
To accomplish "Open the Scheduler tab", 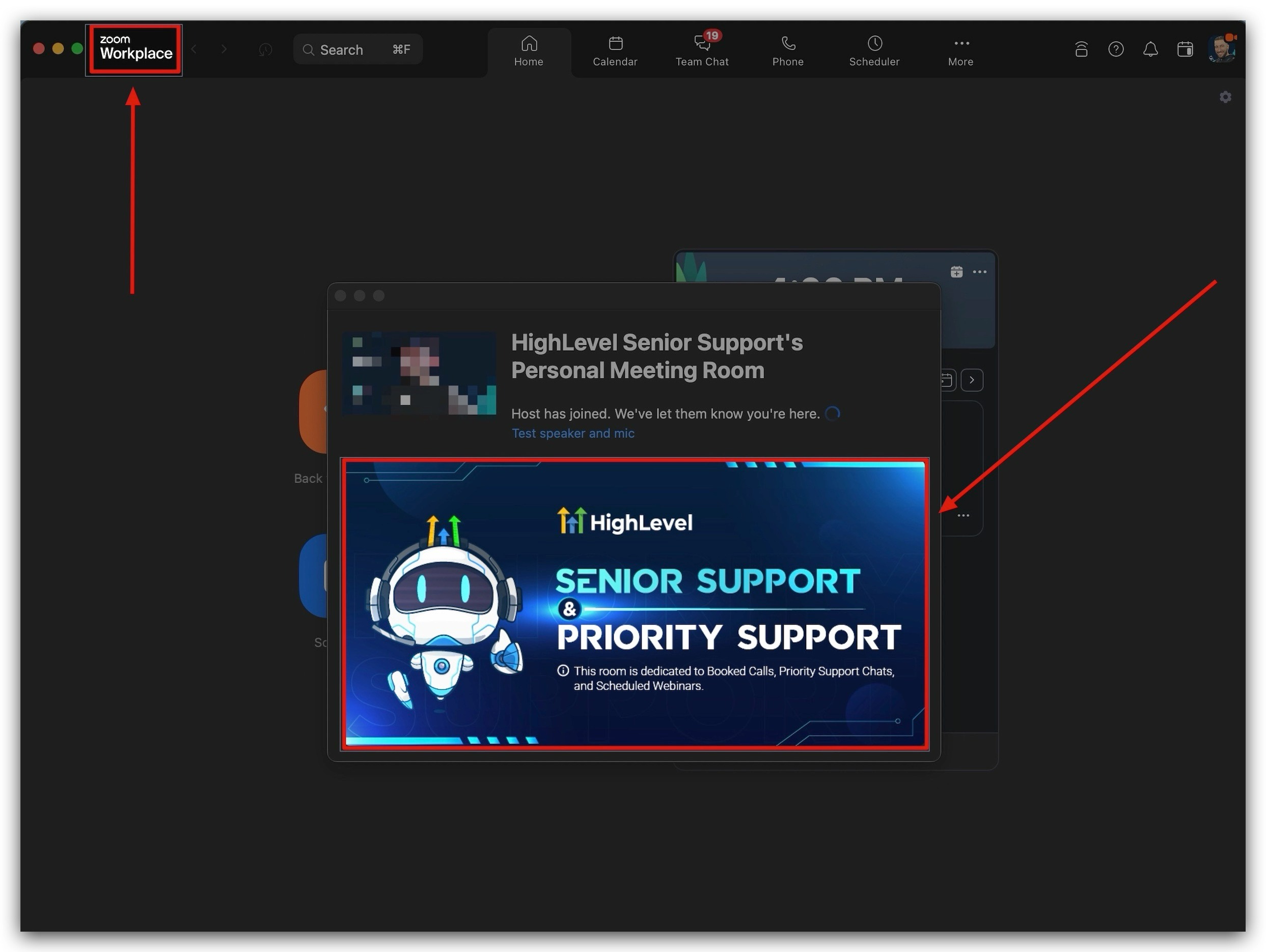I will 874,51.
